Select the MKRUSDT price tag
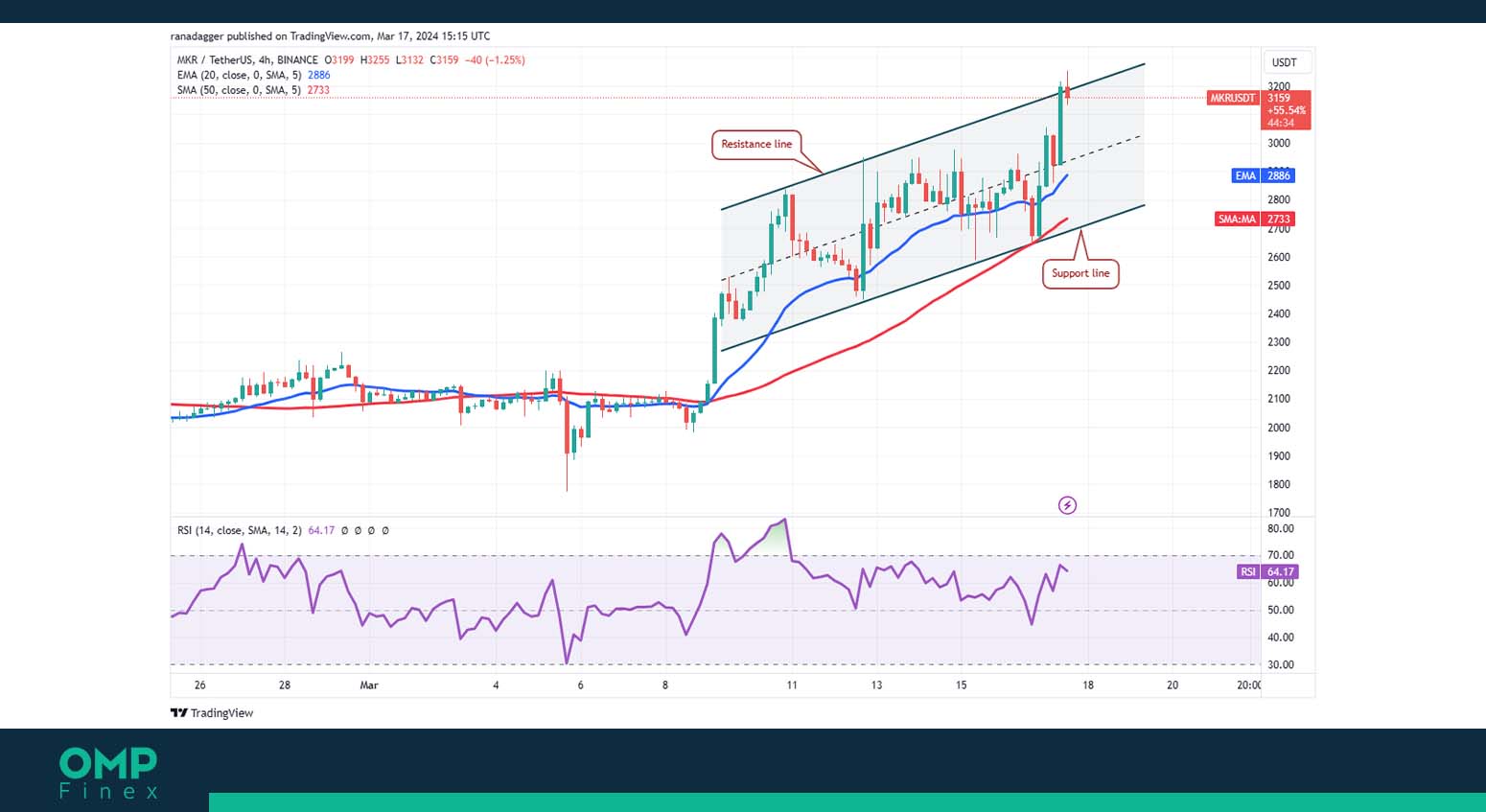The width and height of the screenshot is (1486, 812). 1232,98
